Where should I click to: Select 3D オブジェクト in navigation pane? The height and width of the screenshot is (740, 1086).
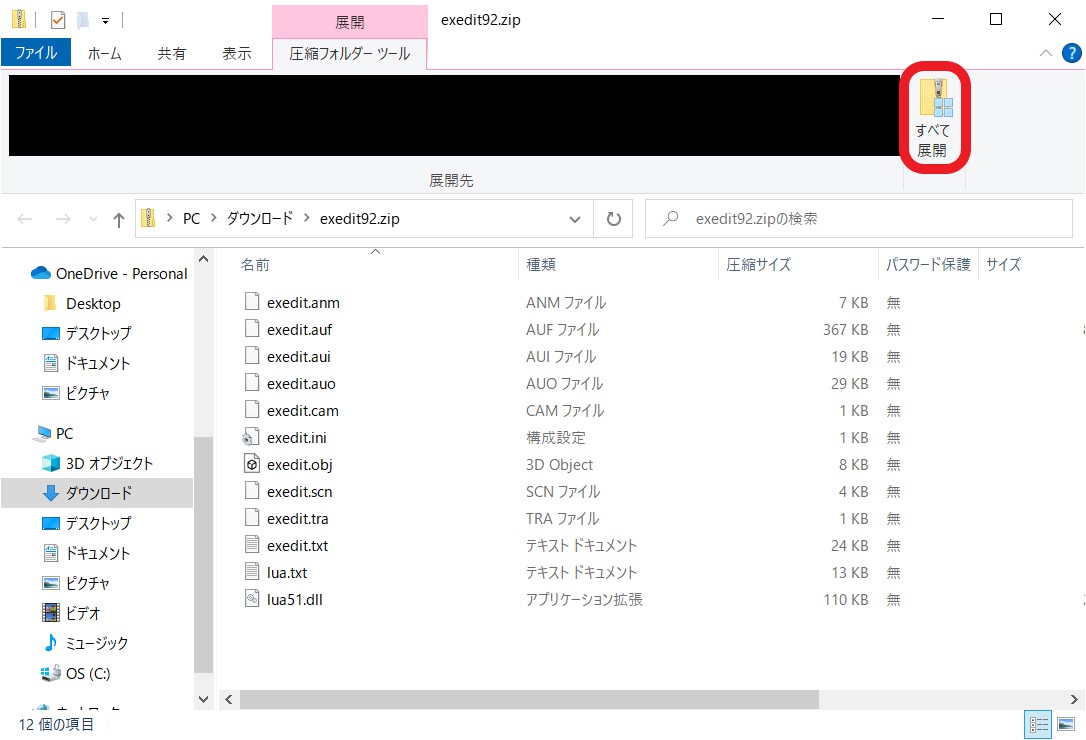click(x=97, y=464)
